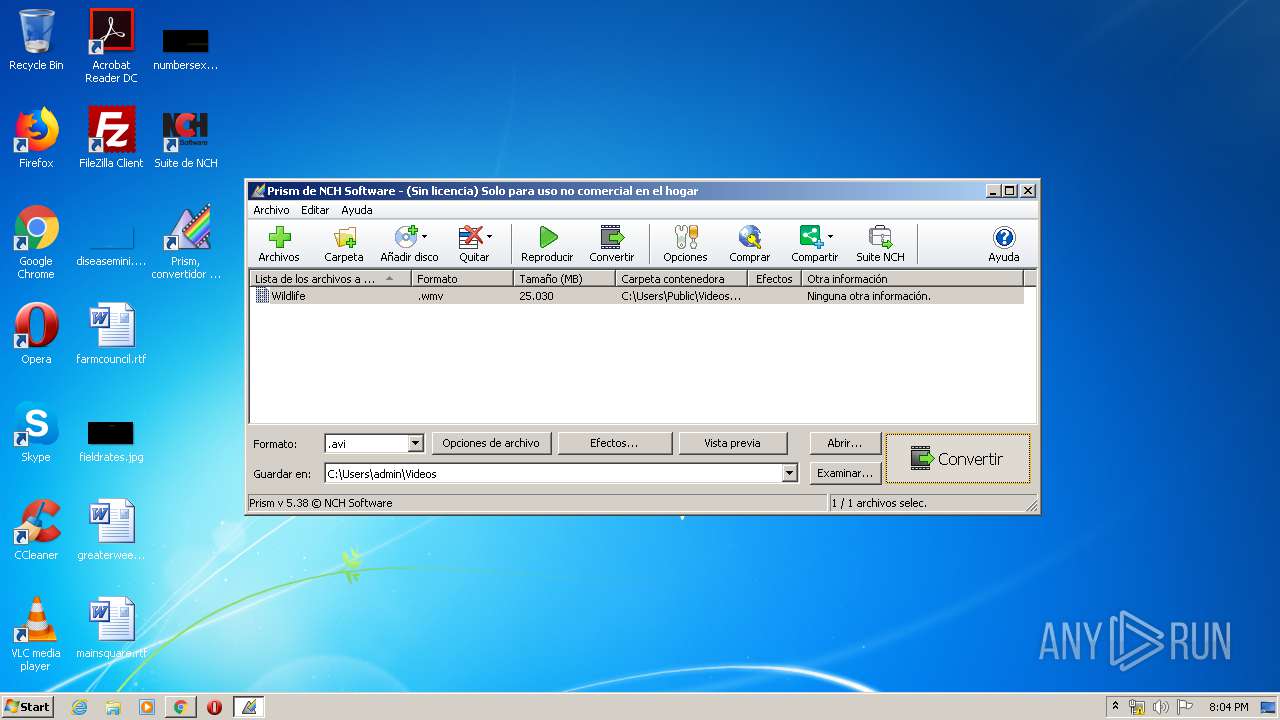Screen dimensions: 1280x720
Task: Open Opera desktop icon
Action: [x=36, y=334]
